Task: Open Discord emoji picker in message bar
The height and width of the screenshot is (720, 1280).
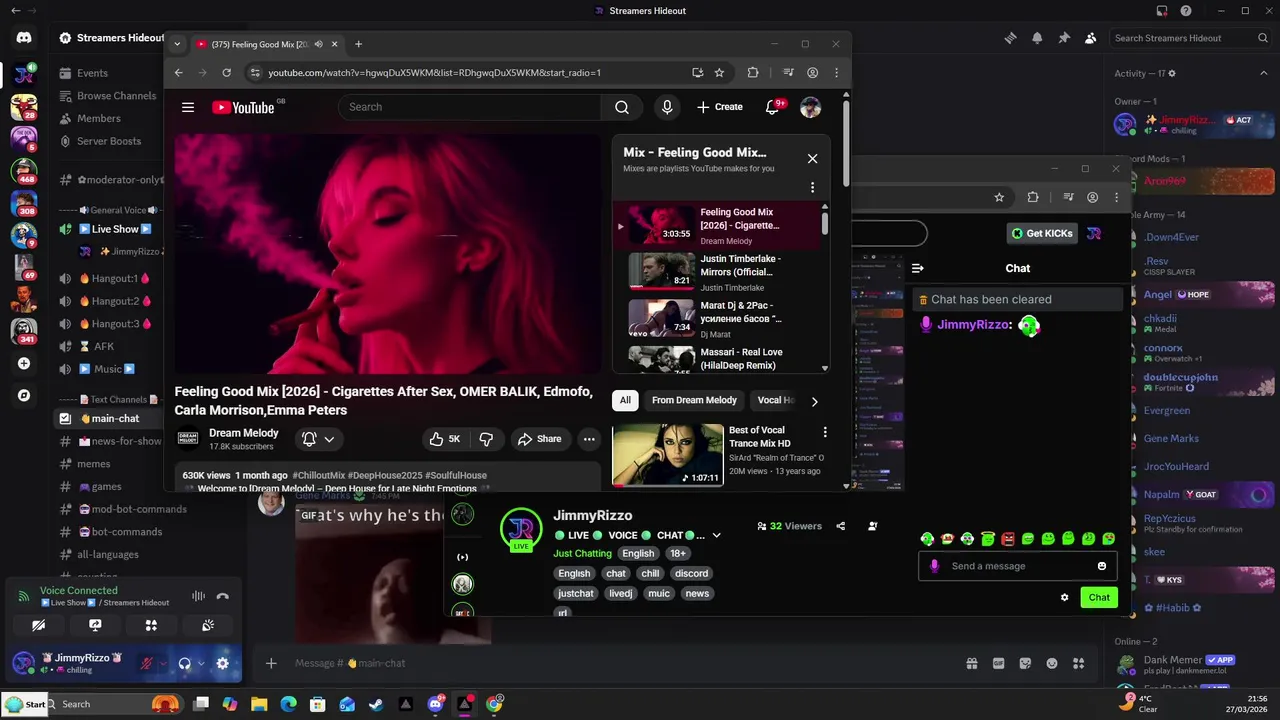Action: [1052, 663]
